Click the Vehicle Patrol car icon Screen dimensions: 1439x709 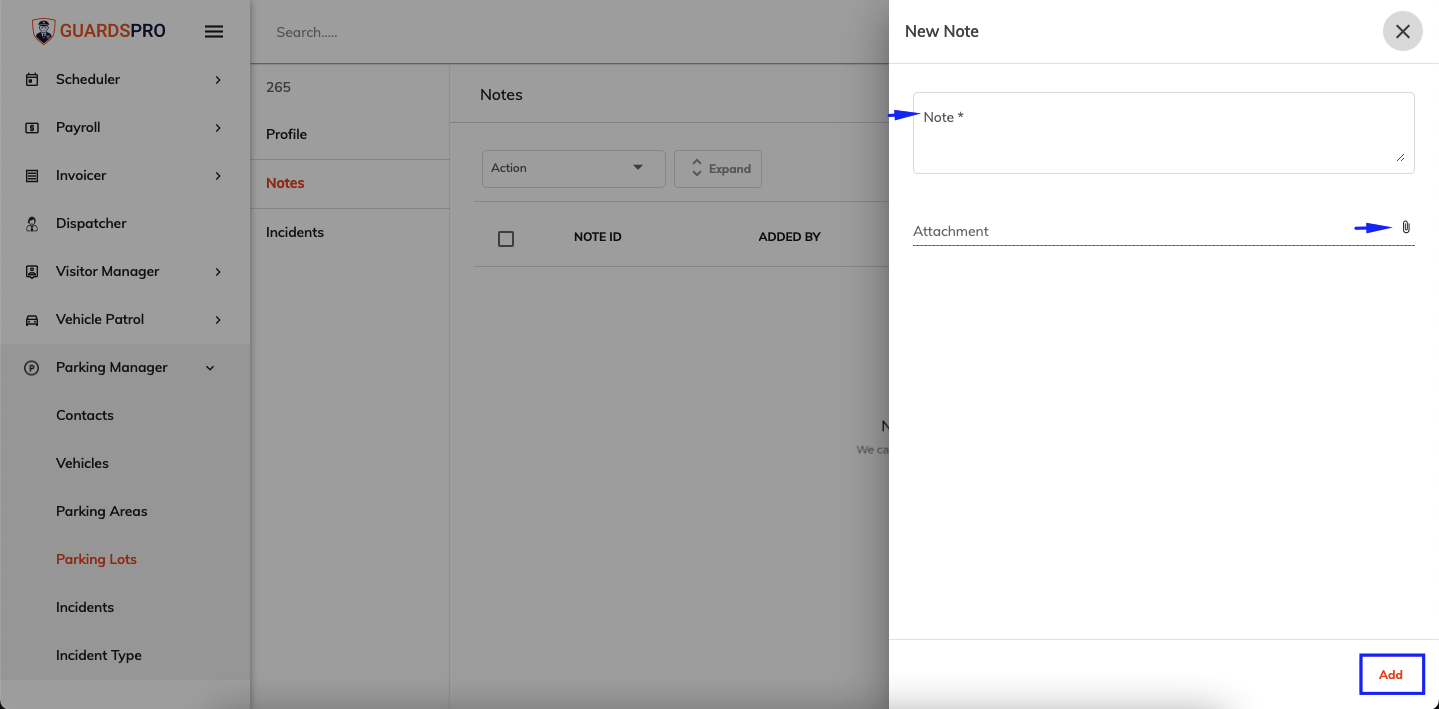tap(32, 319)
